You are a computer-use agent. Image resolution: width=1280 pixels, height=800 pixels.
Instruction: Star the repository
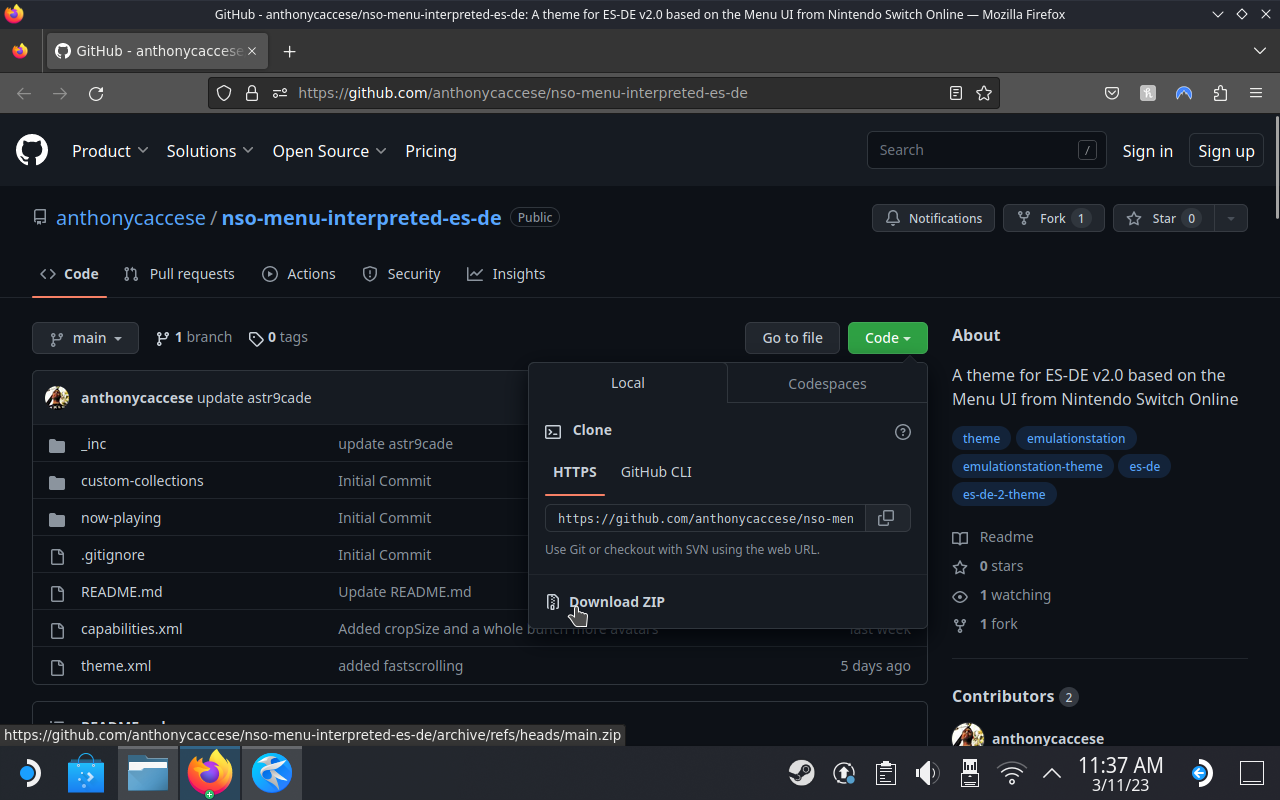pos(1163,218)
